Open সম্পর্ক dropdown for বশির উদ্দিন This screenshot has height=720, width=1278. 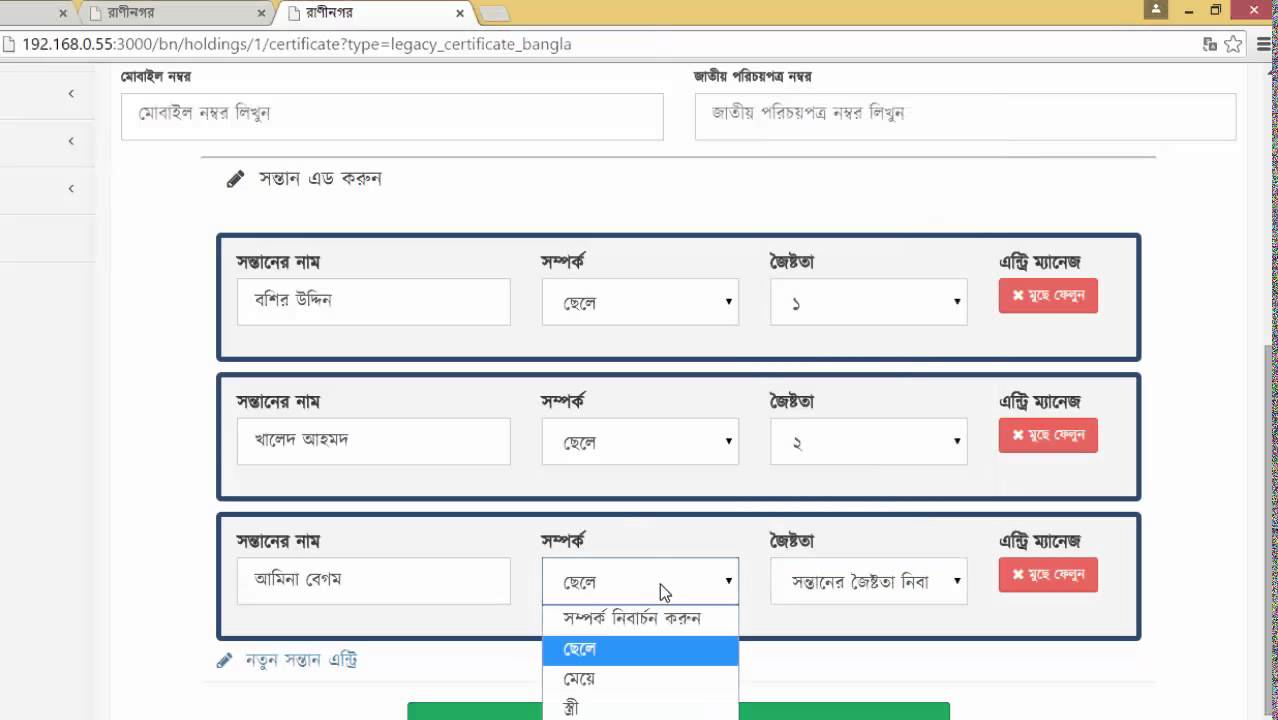640,302
